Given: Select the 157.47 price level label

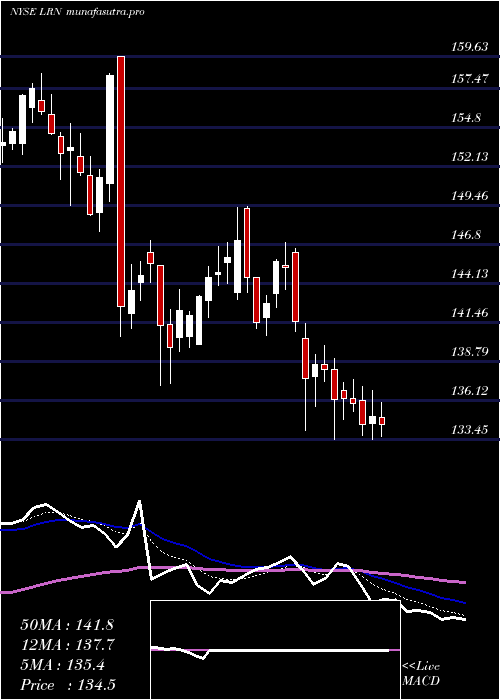Looking at the screenshot, I should click(469, 79).
